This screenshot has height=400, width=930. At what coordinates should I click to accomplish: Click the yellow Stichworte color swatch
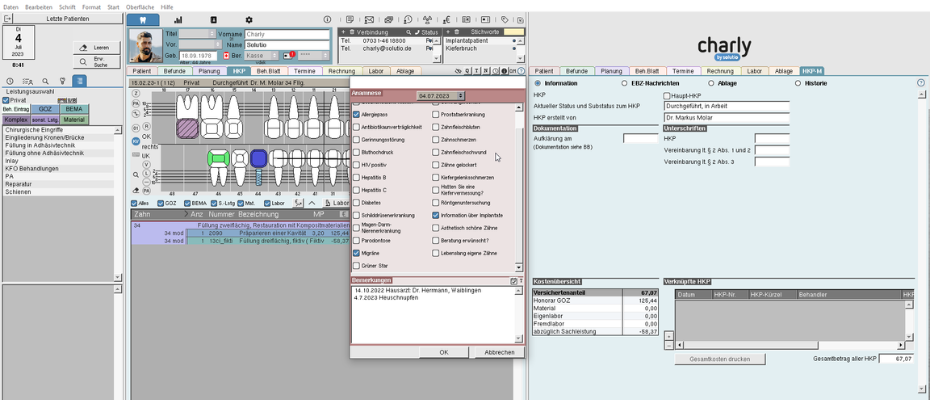514,31
